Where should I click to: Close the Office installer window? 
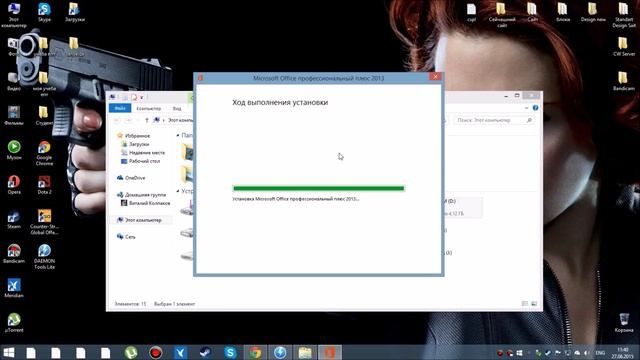coord(435,77)
